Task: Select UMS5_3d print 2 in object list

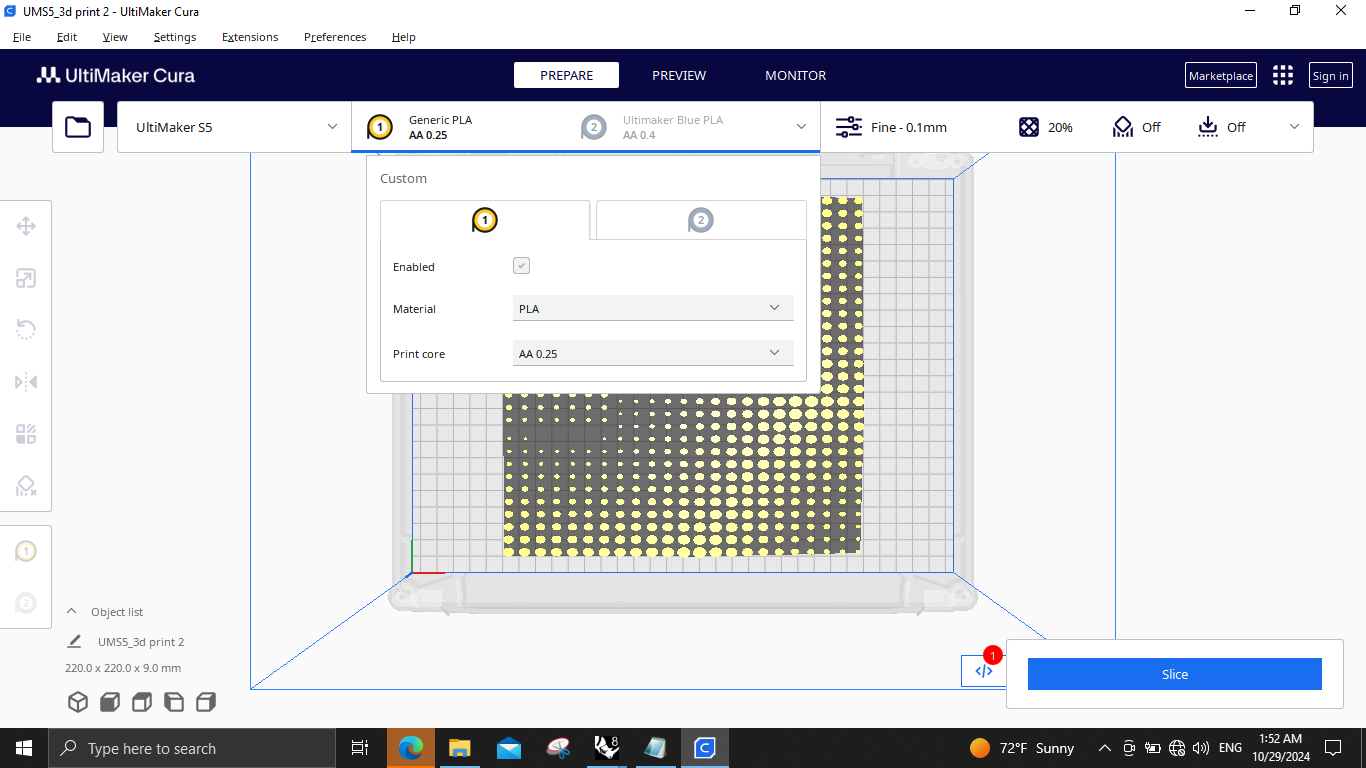Action: (x=141, y=642)
